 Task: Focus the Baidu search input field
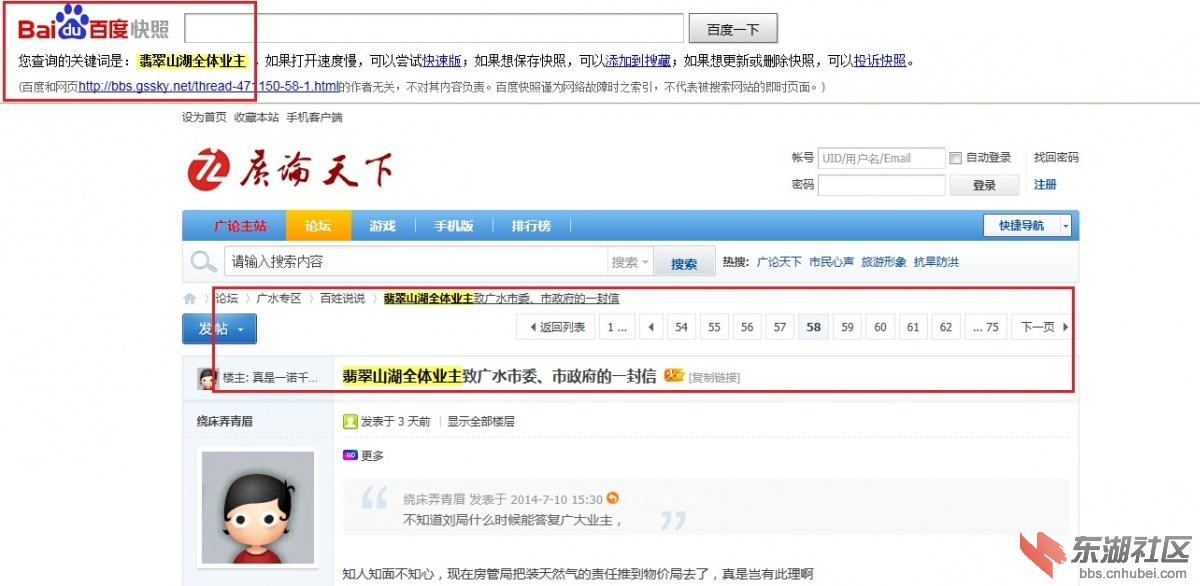(x=434, y=28)
